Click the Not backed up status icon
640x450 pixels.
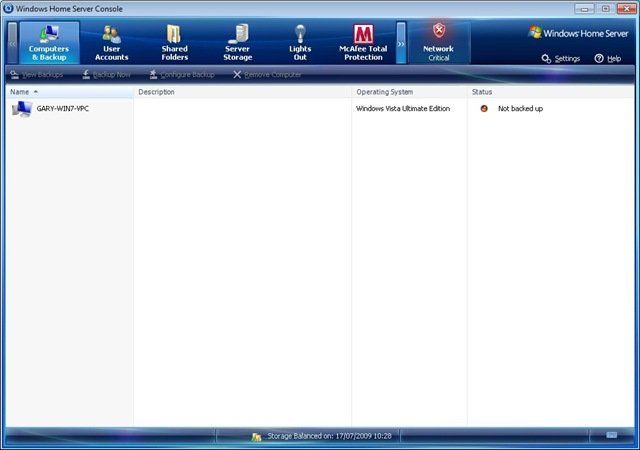tap(484, 109)
